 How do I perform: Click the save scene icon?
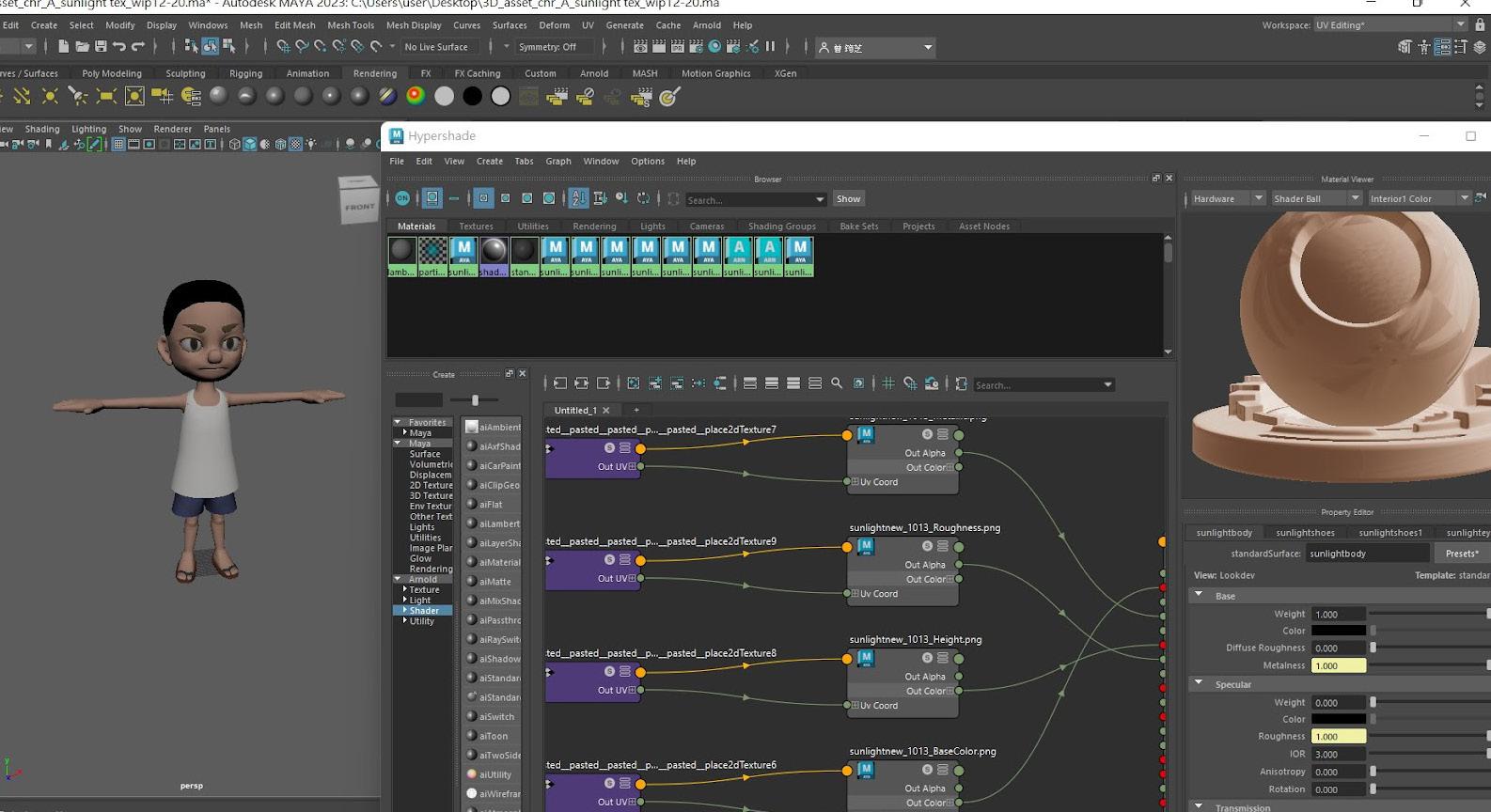[x=101, y=46]
